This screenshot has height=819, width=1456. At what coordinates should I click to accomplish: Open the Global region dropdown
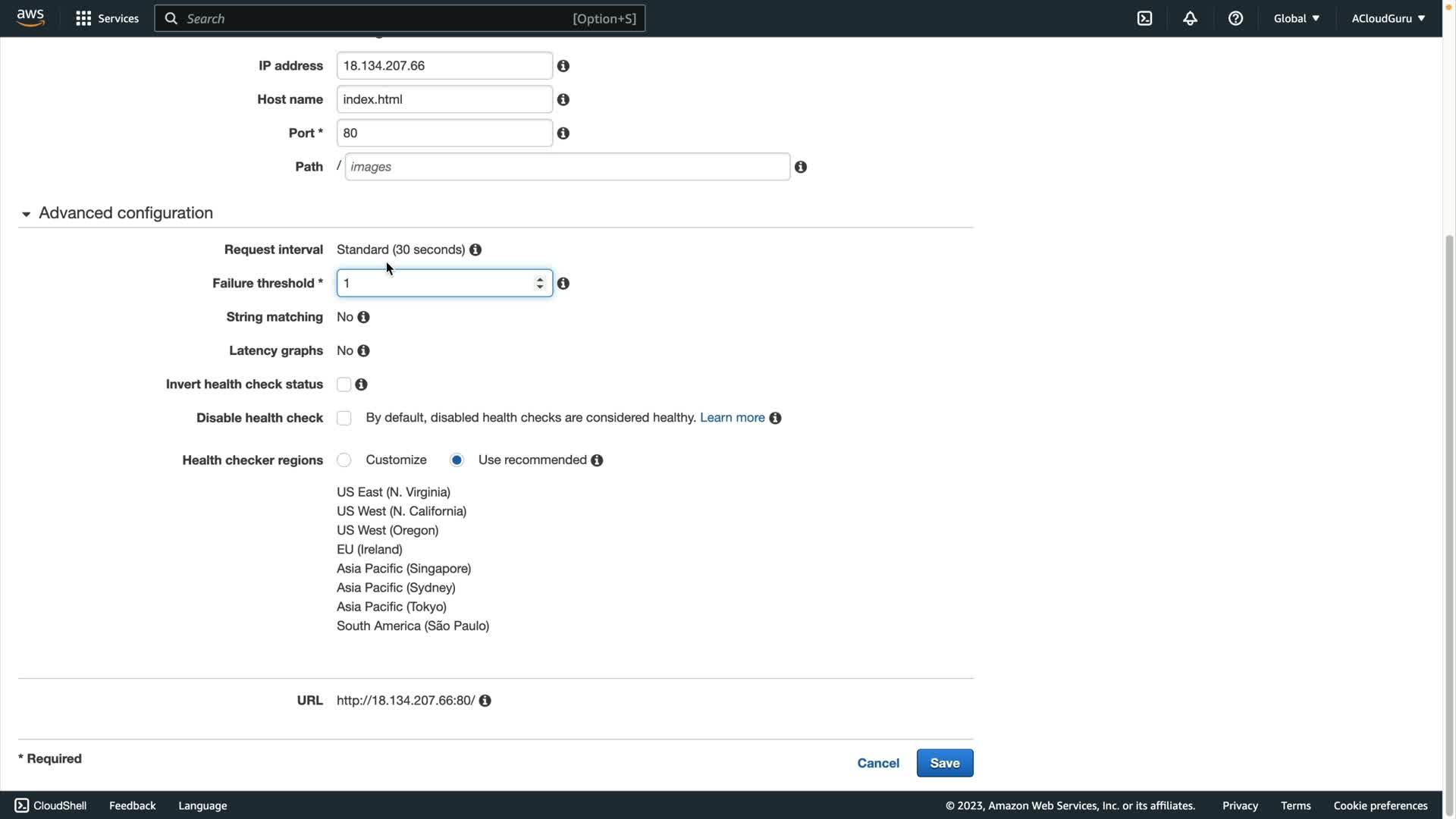1296,18
